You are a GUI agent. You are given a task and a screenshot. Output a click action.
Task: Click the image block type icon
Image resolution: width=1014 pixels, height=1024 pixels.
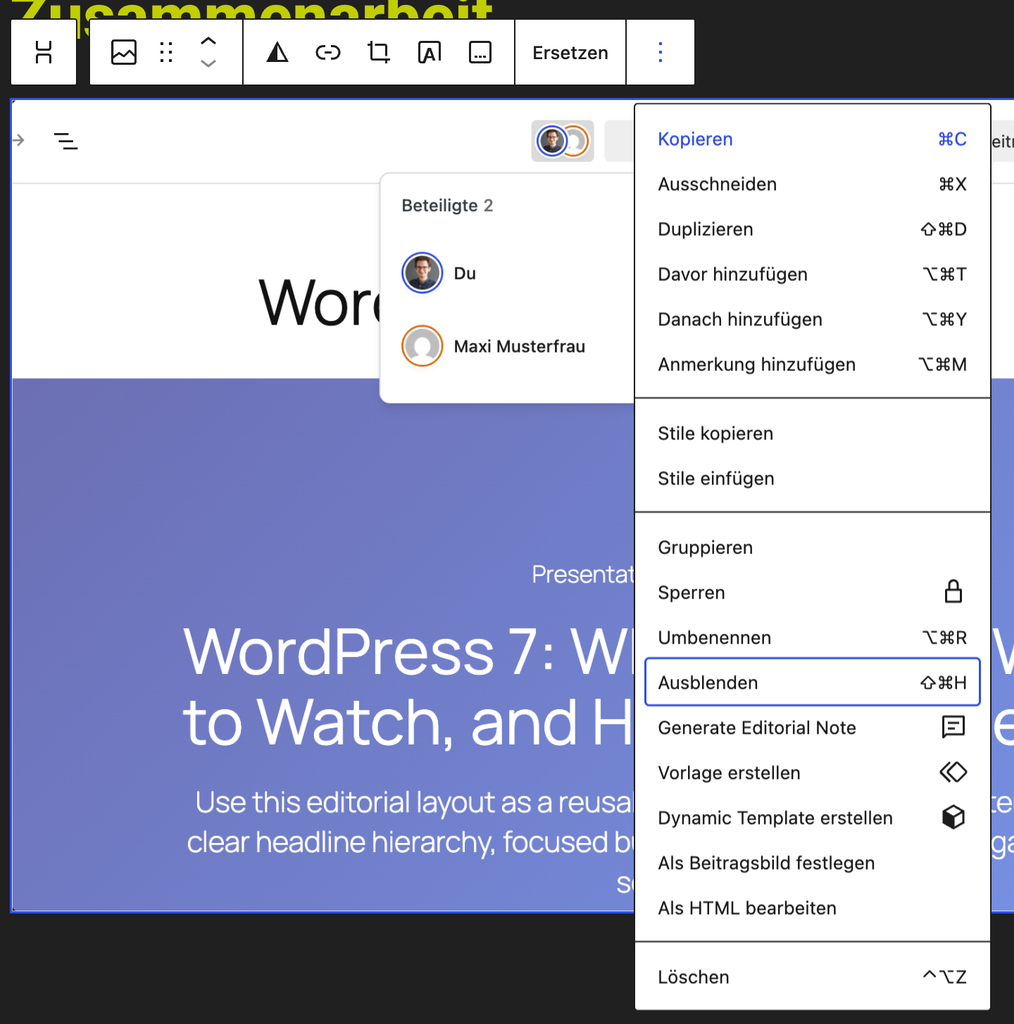pyautogui.click(x=123, y=52)
